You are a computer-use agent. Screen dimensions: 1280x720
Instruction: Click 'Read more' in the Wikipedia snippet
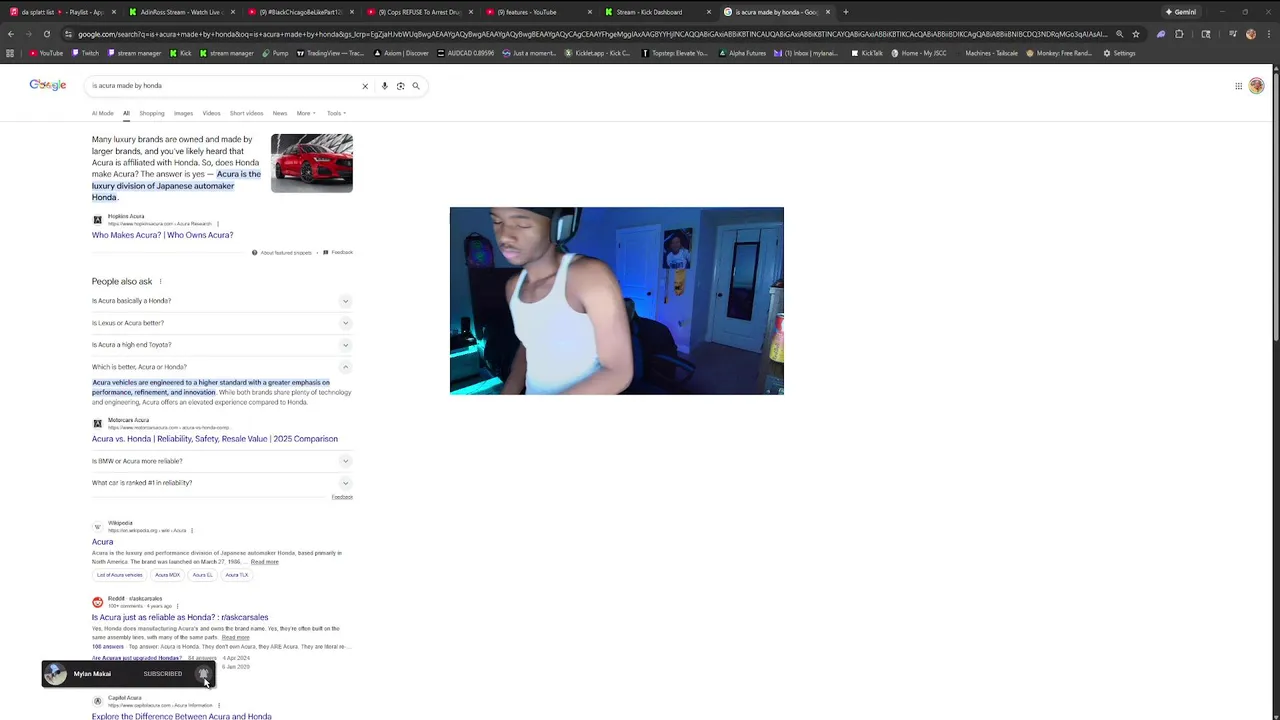(265, 562)
